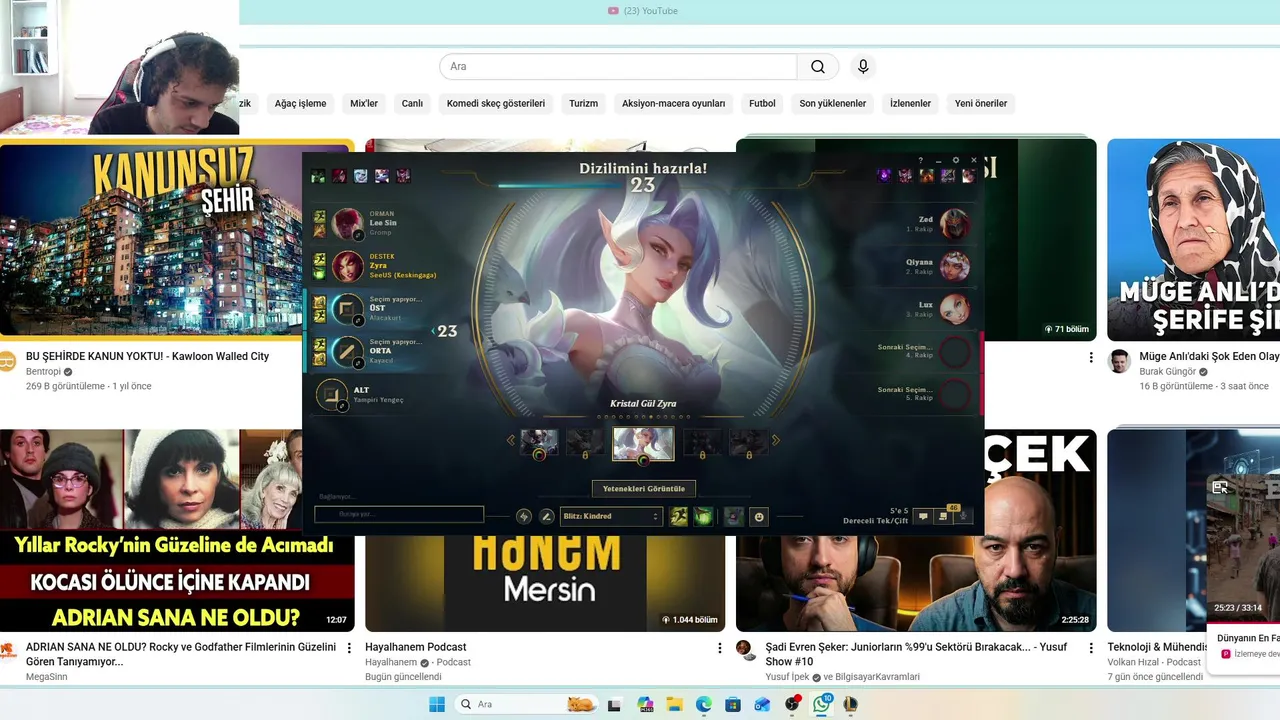Open more options for ADRIAN SANA NE OLDU
This screenshot has height=720, width=1280.
tap(349, 648)
